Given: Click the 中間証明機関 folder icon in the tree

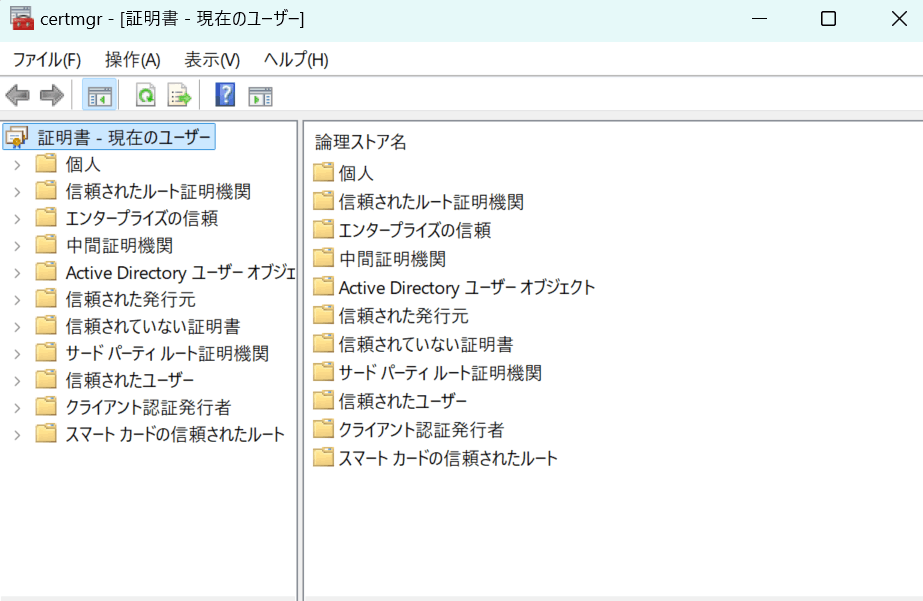Looking at the screenshot, I should [x=46, y=244].
